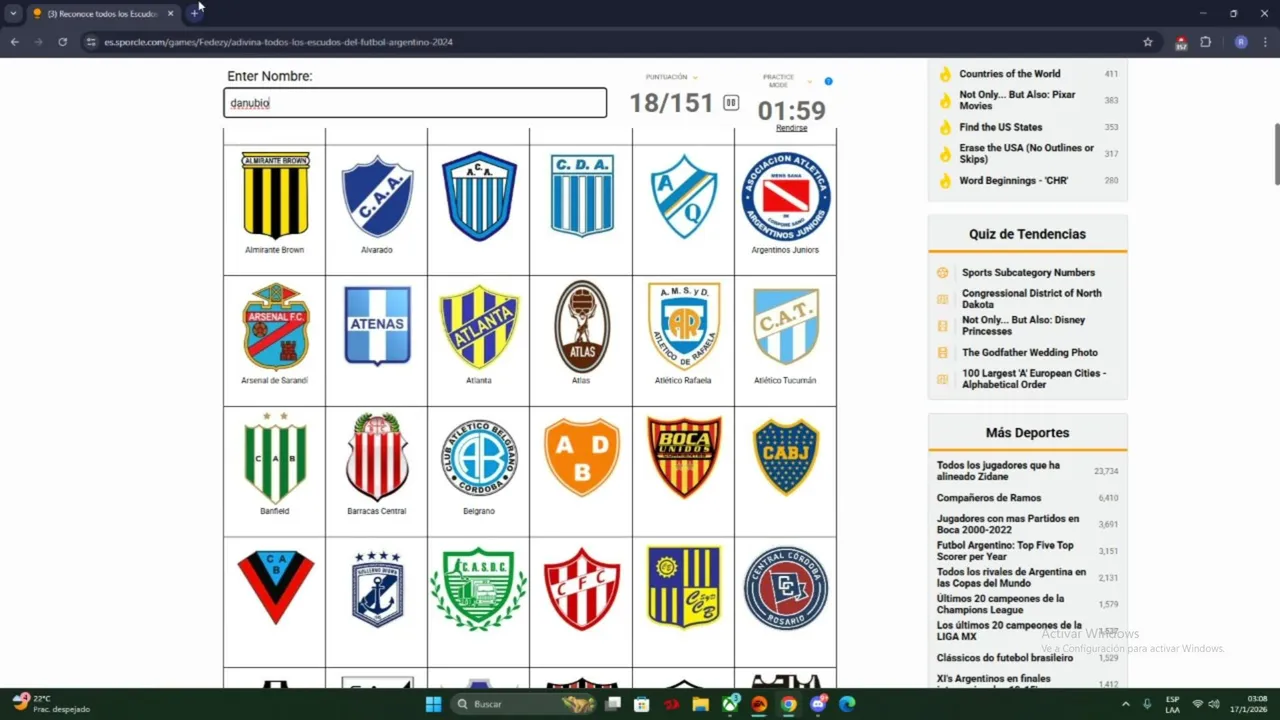The width and height of the screenshot is (1280, 720).
Task: Open The Godfather Wedding Photo quiz
Action: pos(1030,353)
